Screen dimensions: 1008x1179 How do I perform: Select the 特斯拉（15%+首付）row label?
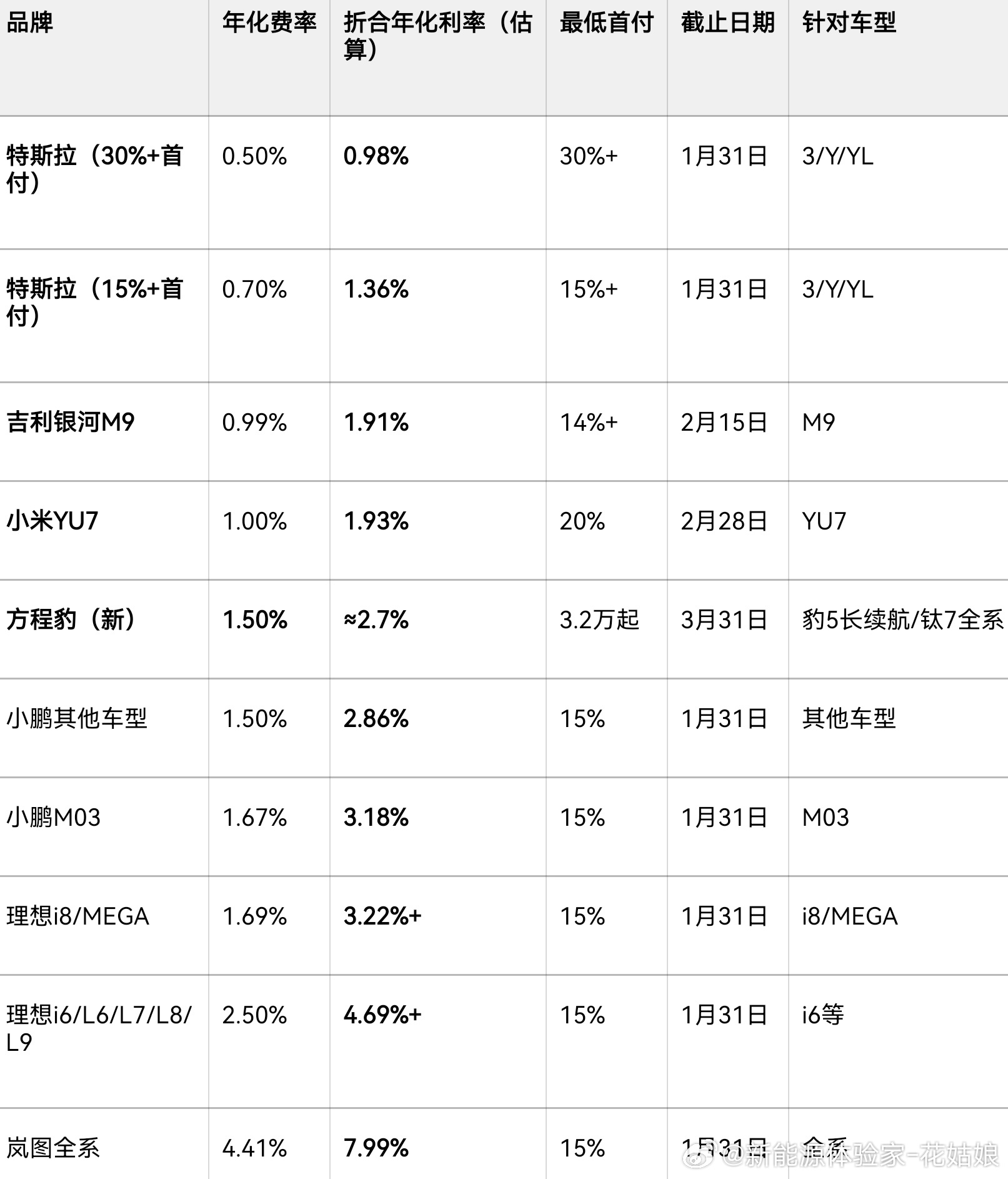point(94,302)
